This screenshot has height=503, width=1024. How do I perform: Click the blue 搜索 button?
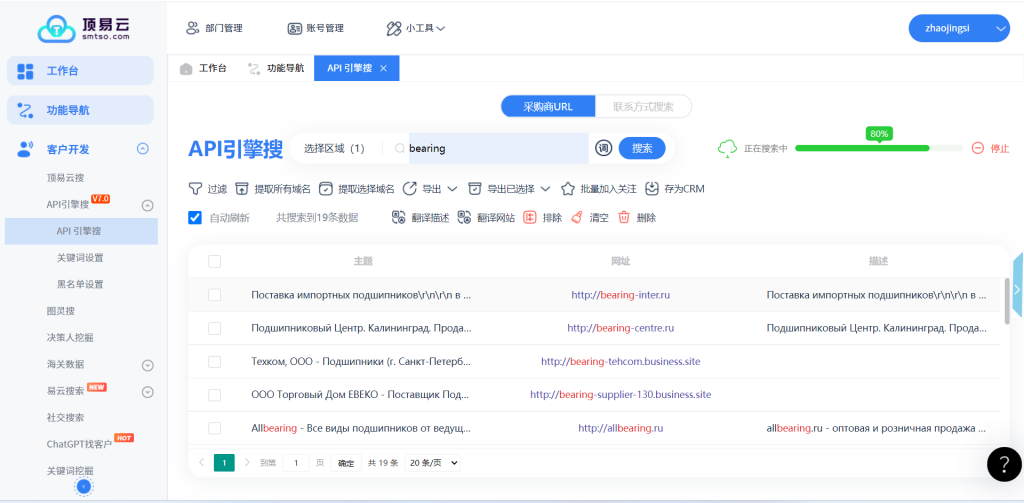[642, 148]
